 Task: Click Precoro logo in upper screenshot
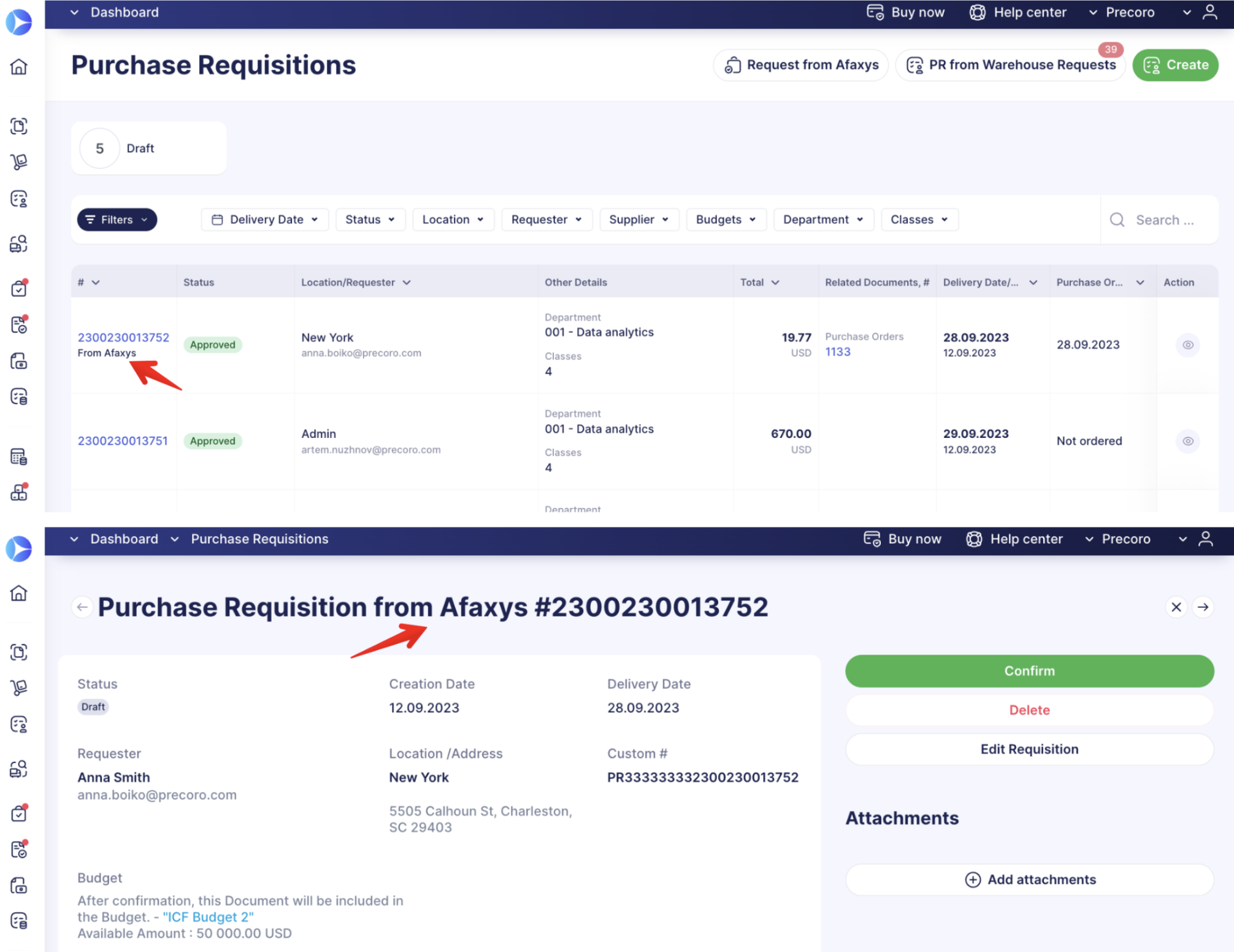point(19,21)
